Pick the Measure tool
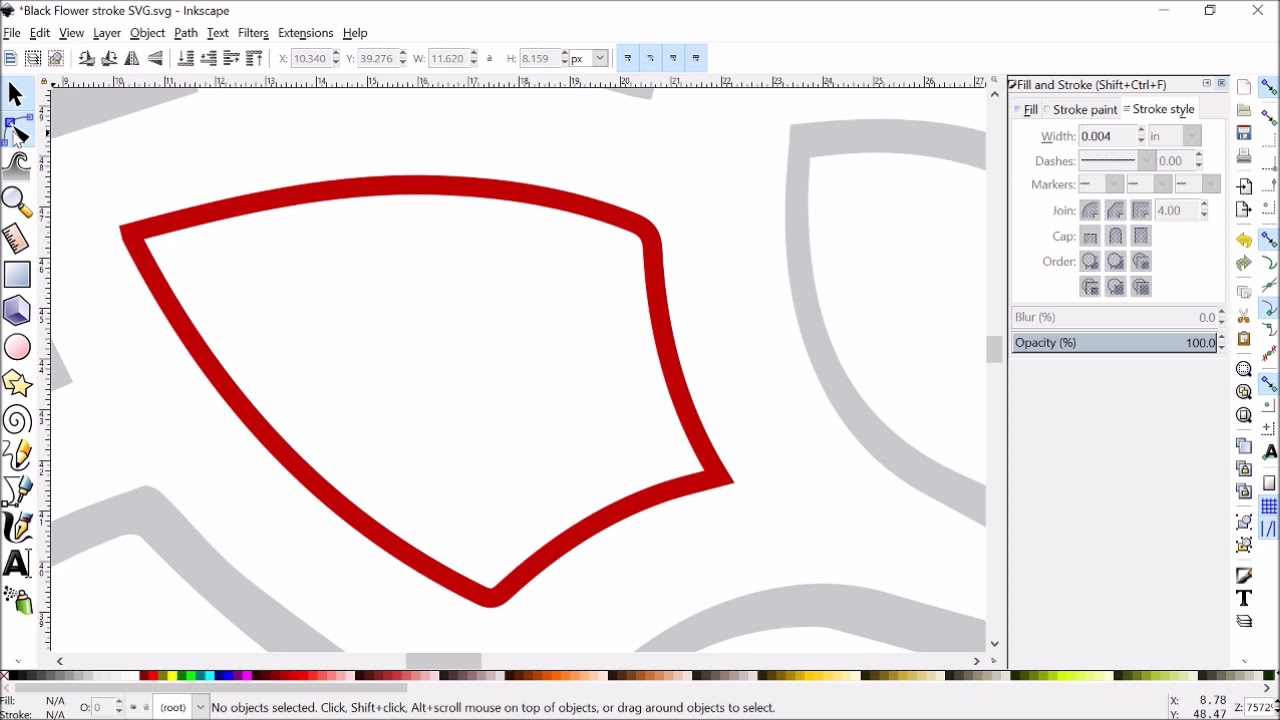The height and width of the screenshot is (720, 1280). (x=16, y=238)
